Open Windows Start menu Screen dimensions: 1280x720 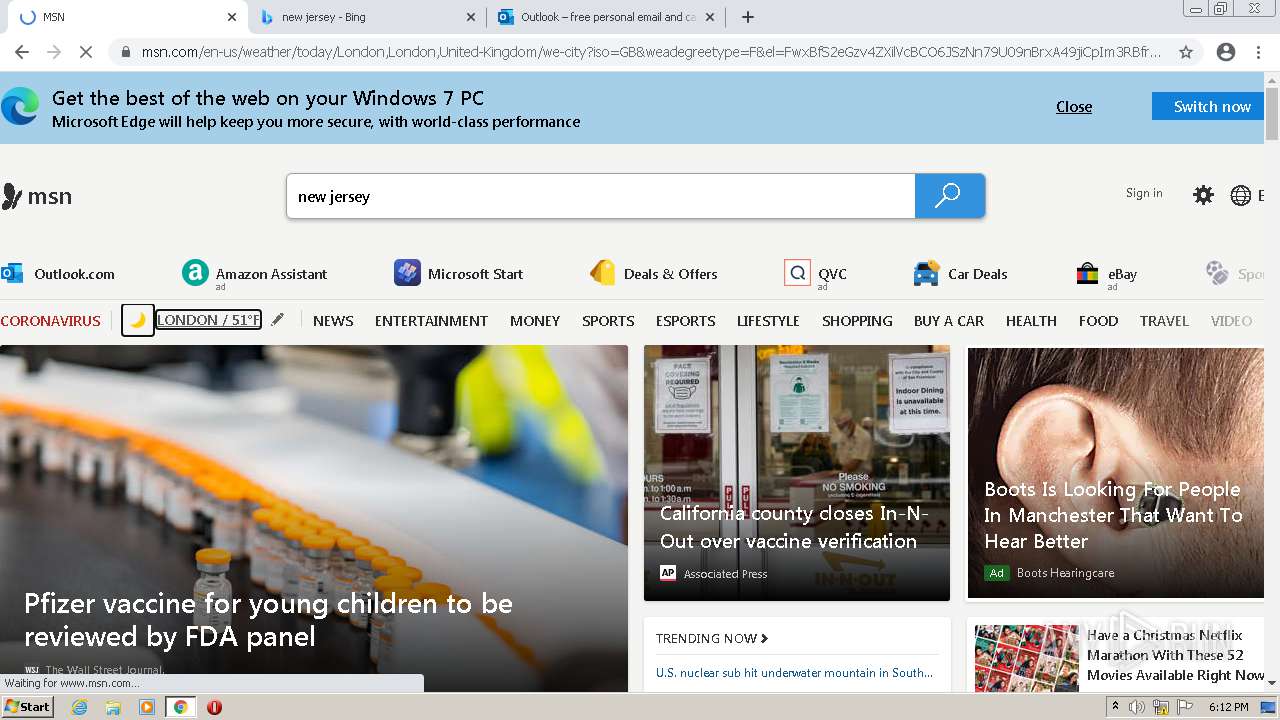[28, 707]
